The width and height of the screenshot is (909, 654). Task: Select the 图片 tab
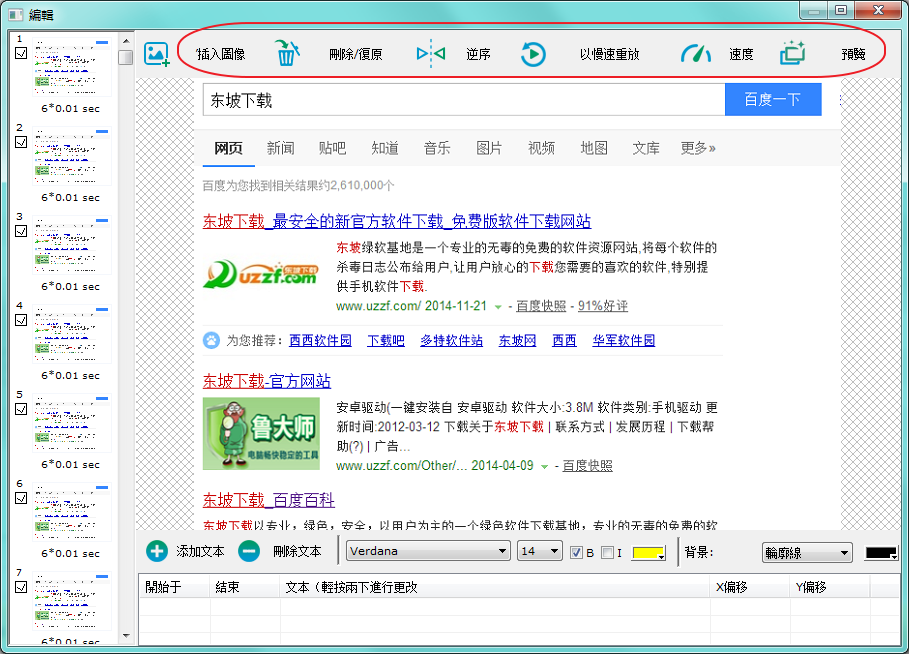click(489, 148)
